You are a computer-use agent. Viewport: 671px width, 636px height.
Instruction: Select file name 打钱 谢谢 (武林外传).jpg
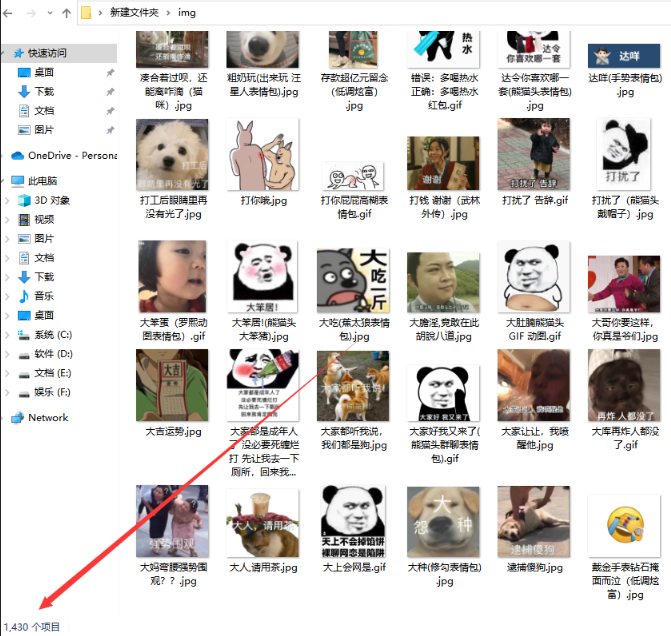445,207
